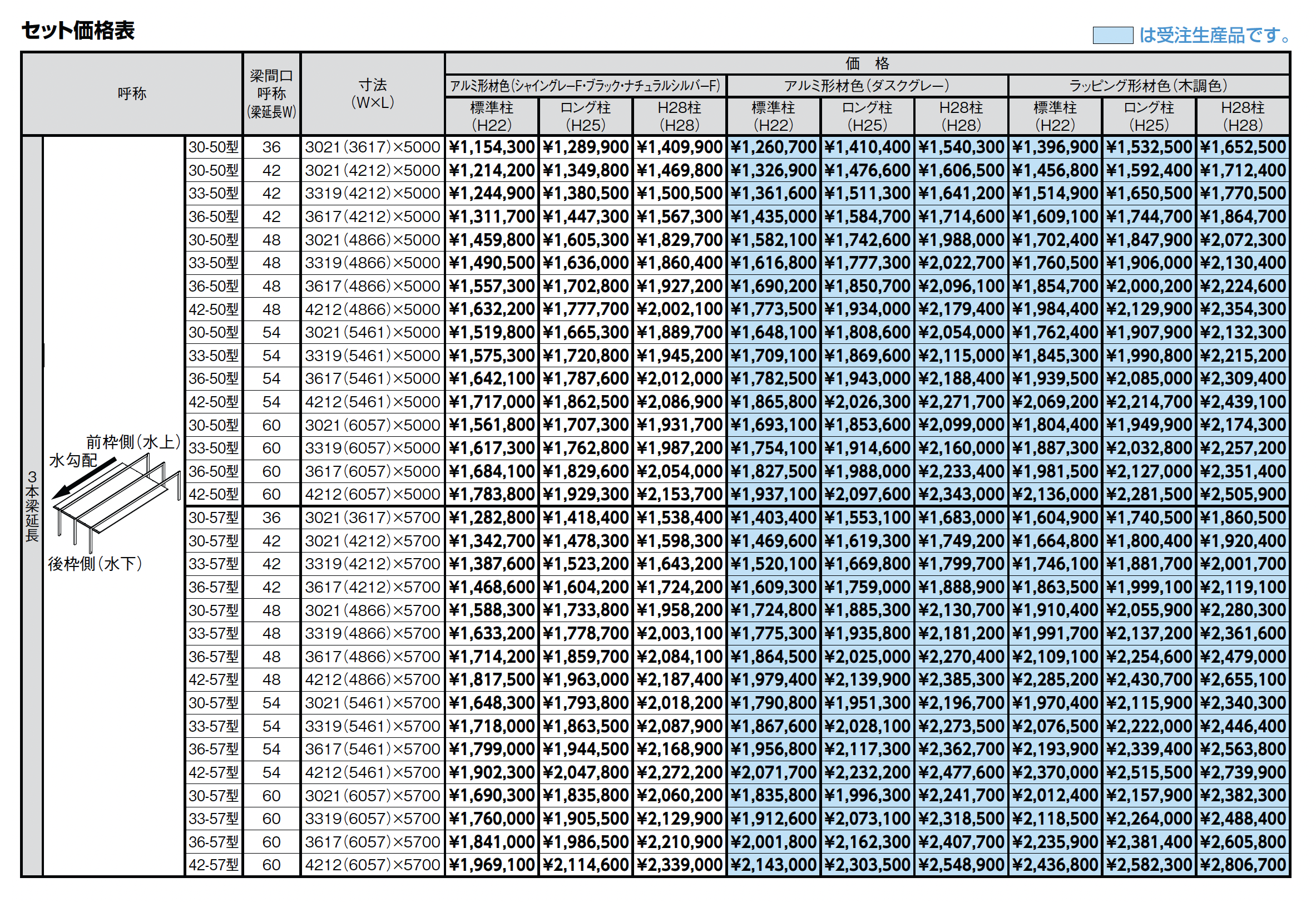Click the アルミ形材色(ダスクグレー) header

coord(867,86)
